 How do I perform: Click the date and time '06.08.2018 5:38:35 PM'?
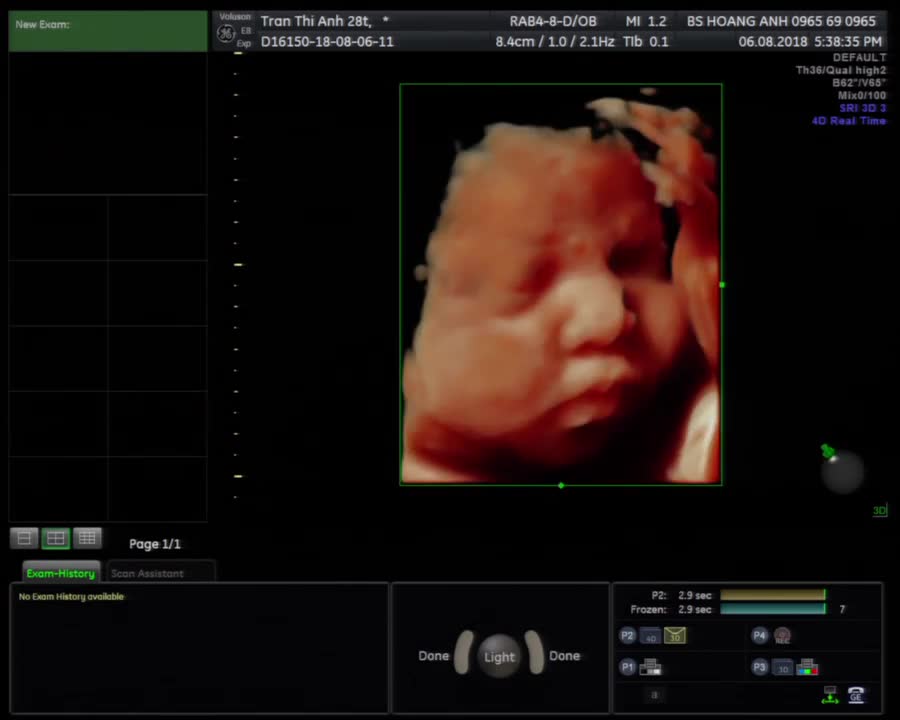pos(810,42)
